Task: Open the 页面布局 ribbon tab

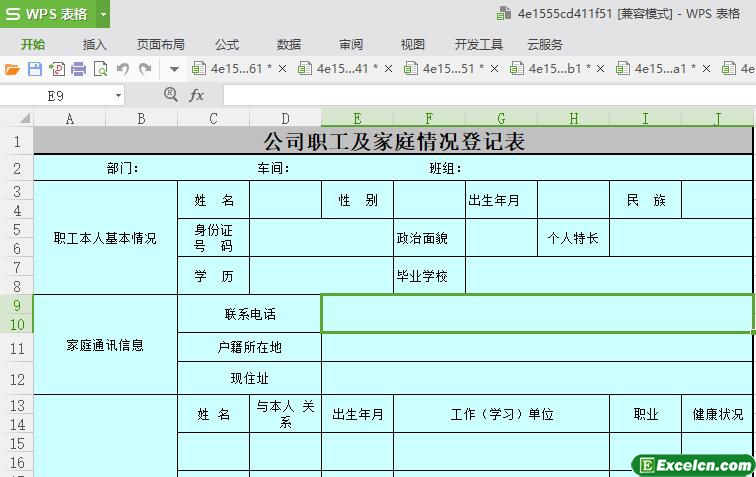Action: (x=161, y=45)
